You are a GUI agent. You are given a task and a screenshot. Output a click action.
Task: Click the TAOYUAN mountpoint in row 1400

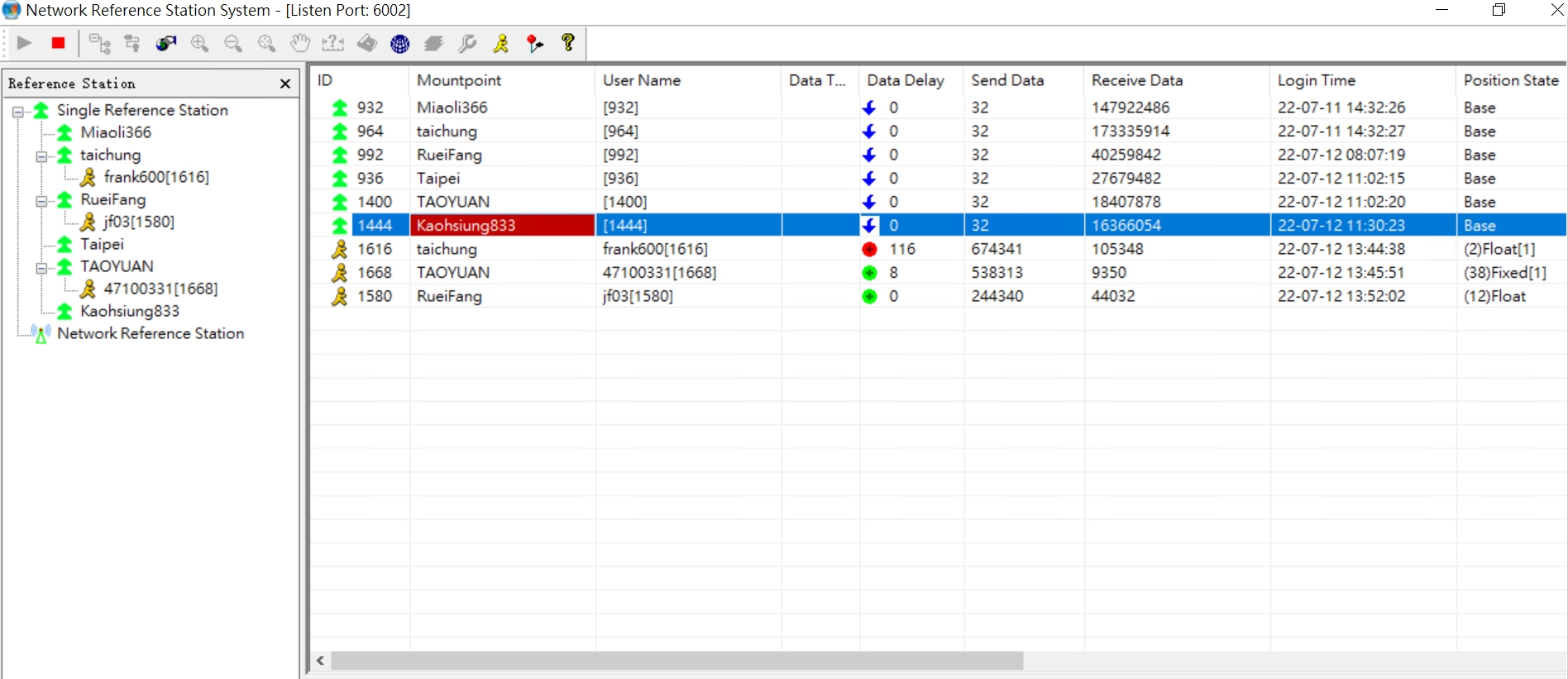point(453,202)
